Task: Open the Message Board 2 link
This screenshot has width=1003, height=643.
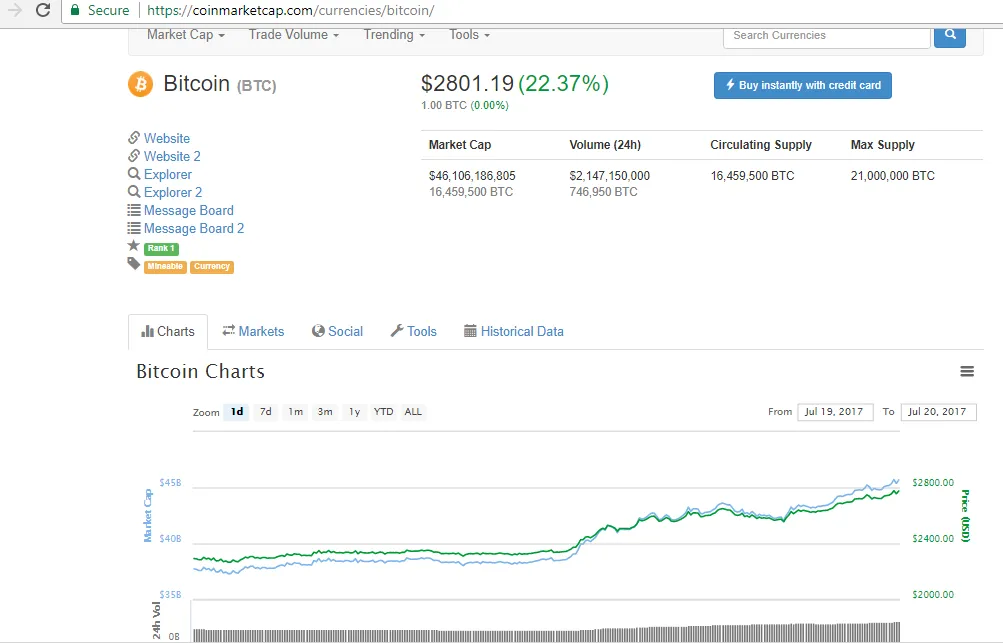Action: [194, 228]
